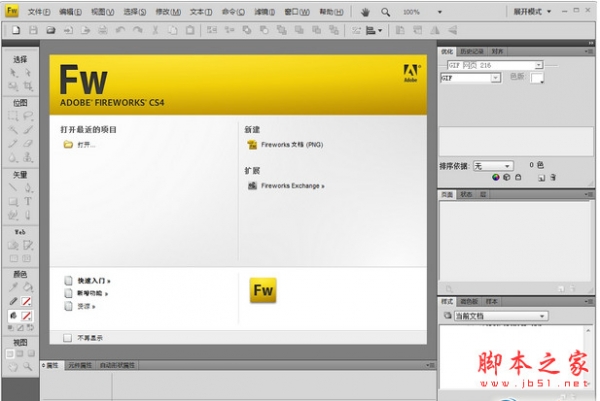
Task: Select the Zoom magnifier in the top bar
Action: click(x=385, y=12)
